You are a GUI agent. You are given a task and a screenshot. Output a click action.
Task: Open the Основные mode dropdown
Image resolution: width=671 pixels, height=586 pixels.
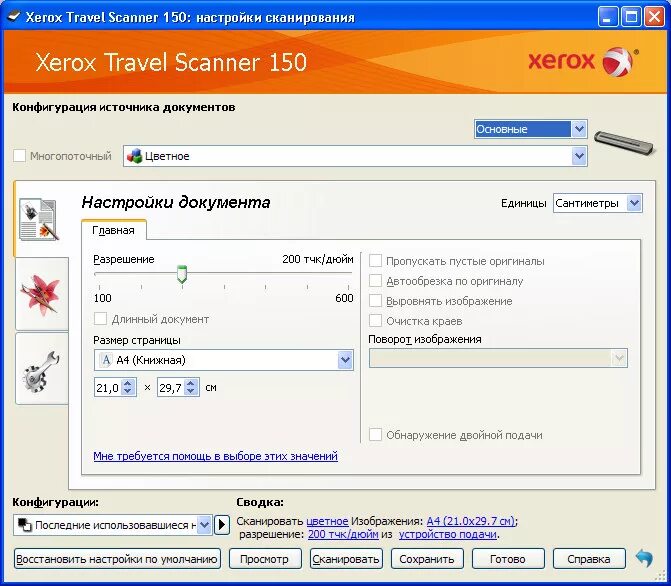[x=530, y=129]
